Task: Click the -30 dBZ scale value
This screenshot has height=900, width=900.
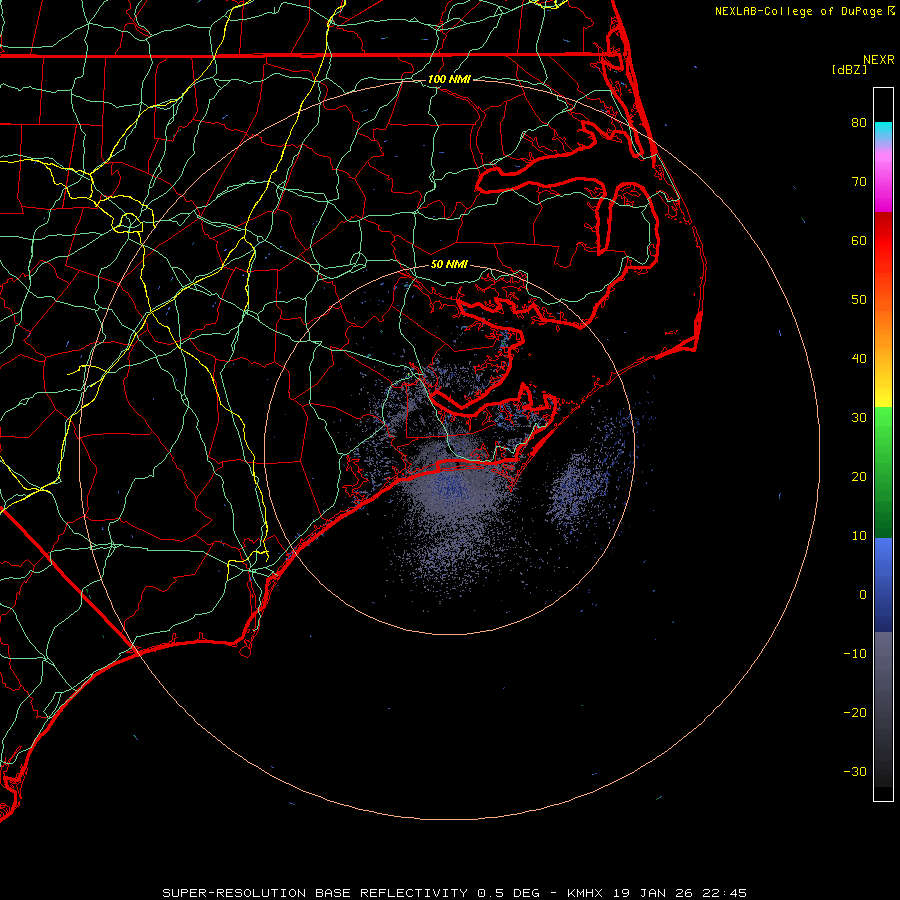Action: pos(855,772)
